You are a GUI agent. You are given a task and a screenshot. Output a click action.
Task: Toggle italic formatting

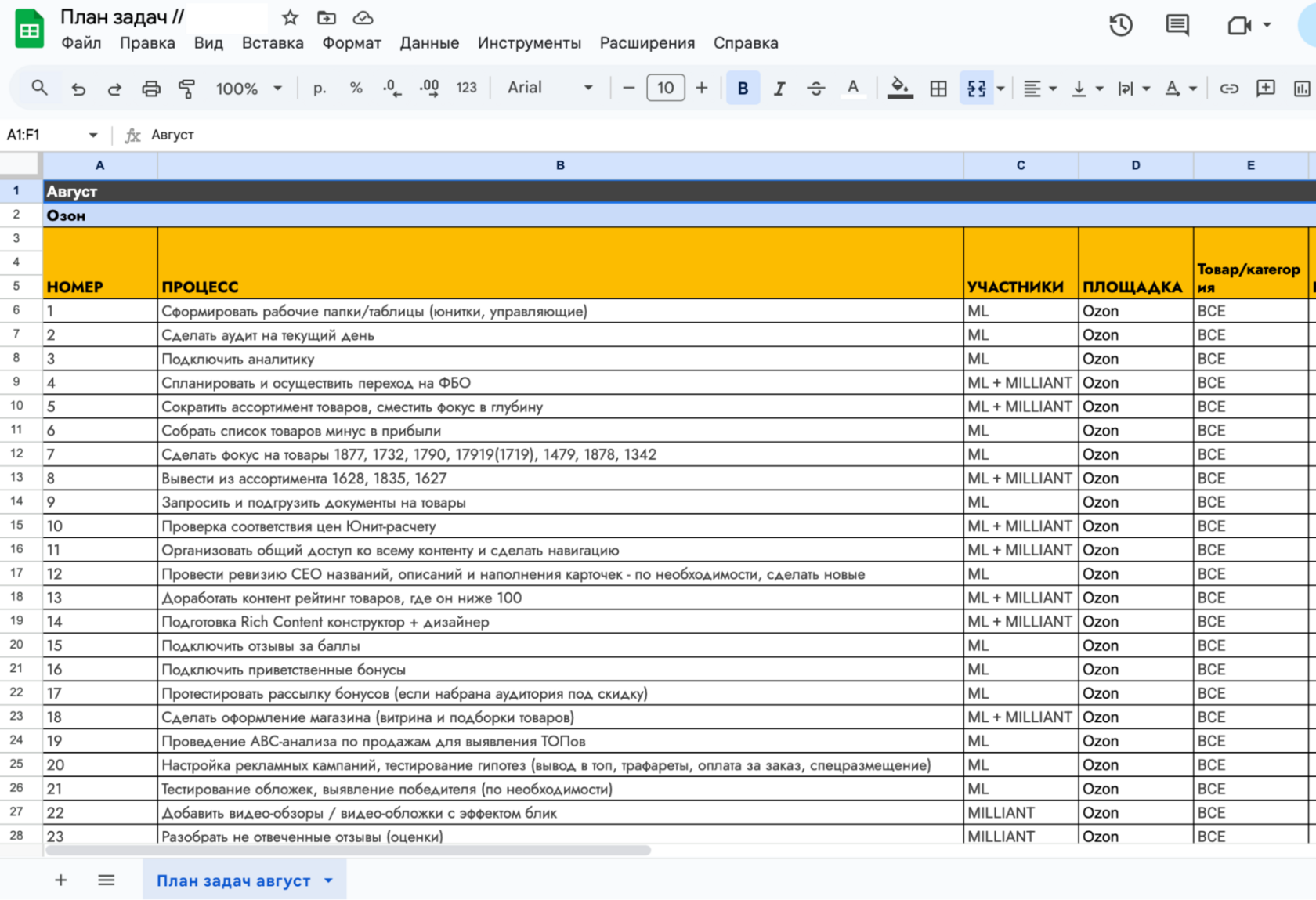click(779, 89)
